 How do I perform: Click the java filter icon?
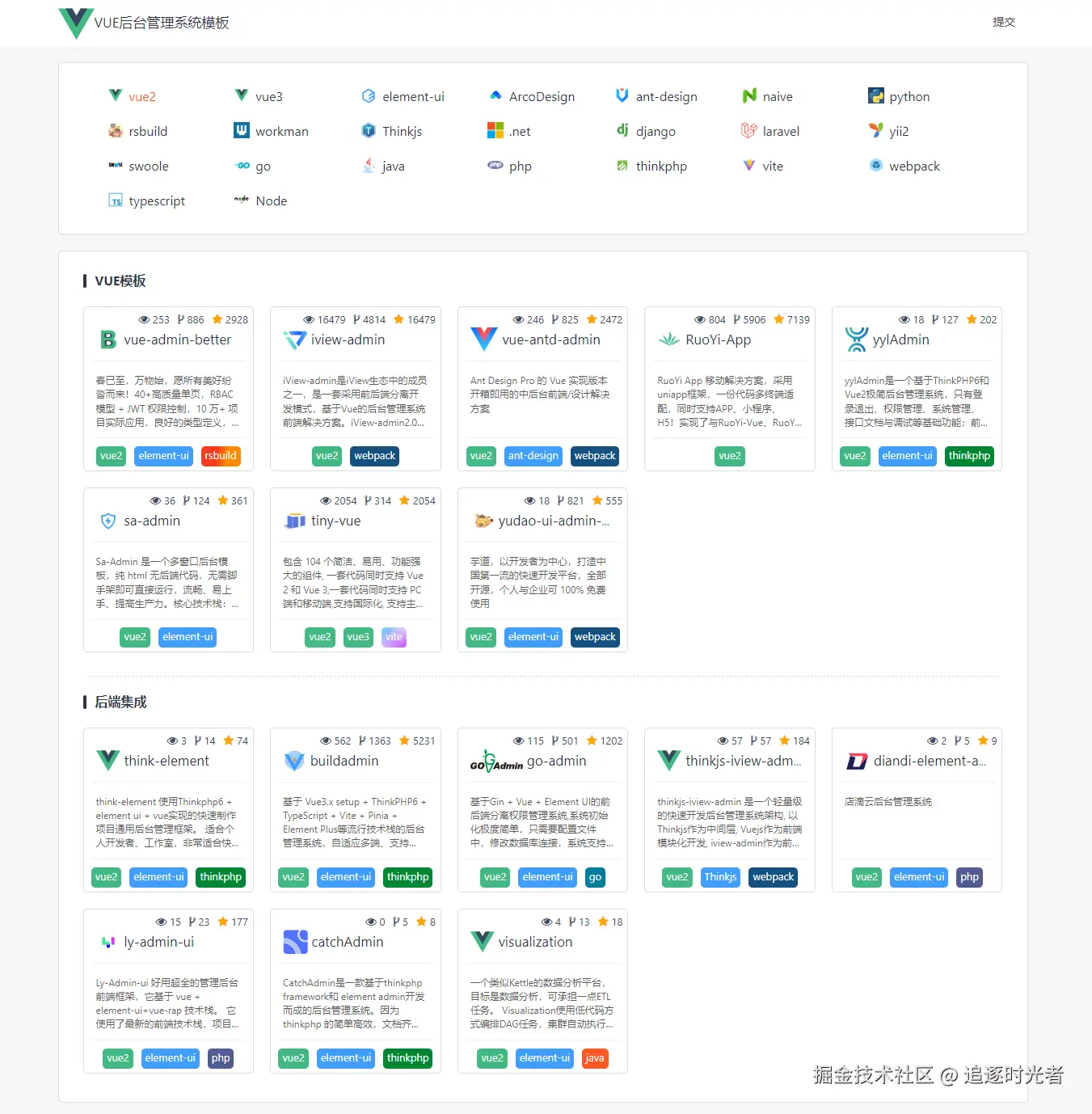(369, 165)
